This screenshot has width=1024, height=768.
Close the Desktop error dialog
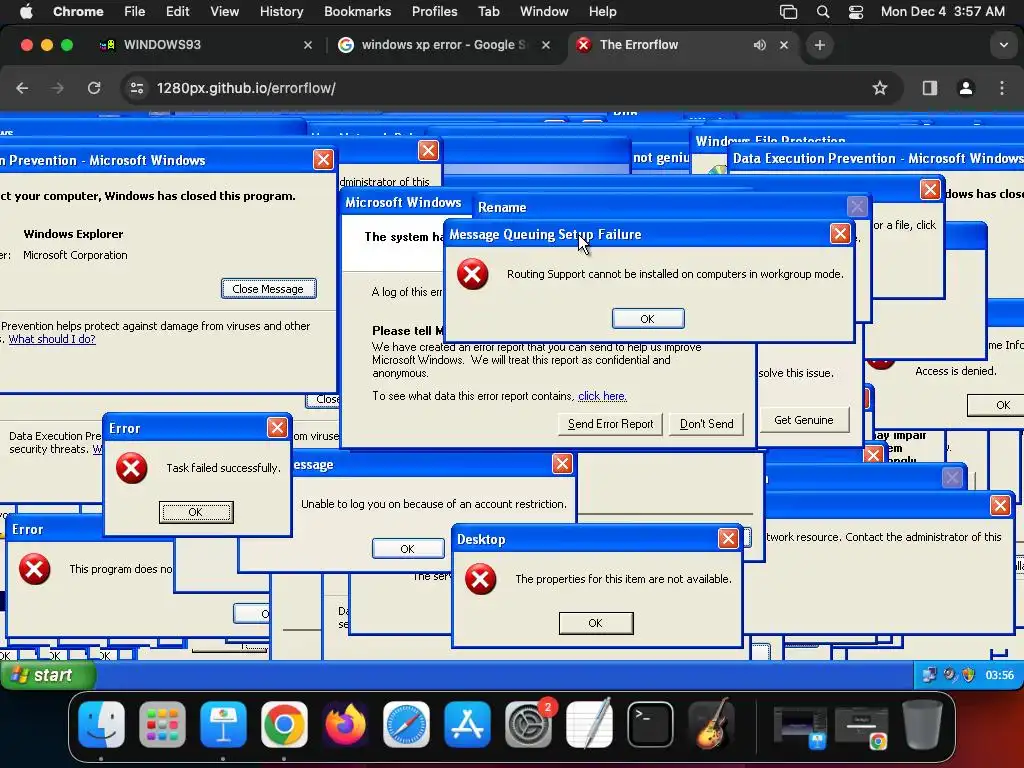(728, 538)
